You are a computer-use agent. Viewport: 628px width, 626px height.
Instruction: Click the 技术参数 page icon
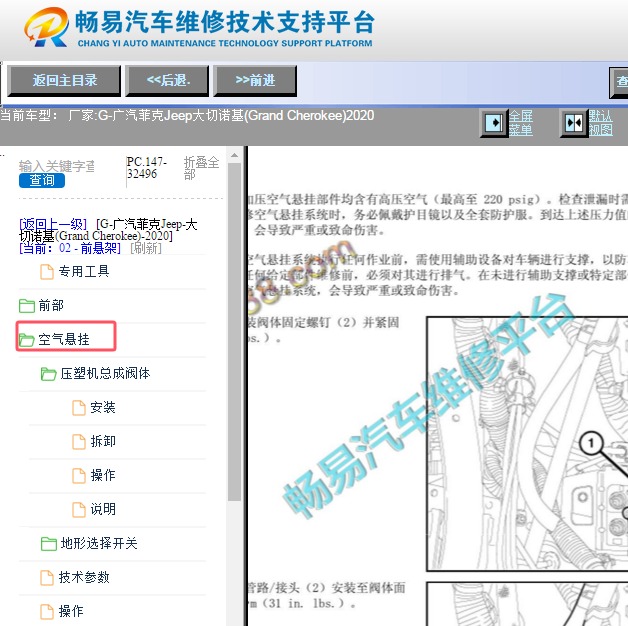click(x=47, y=578)
